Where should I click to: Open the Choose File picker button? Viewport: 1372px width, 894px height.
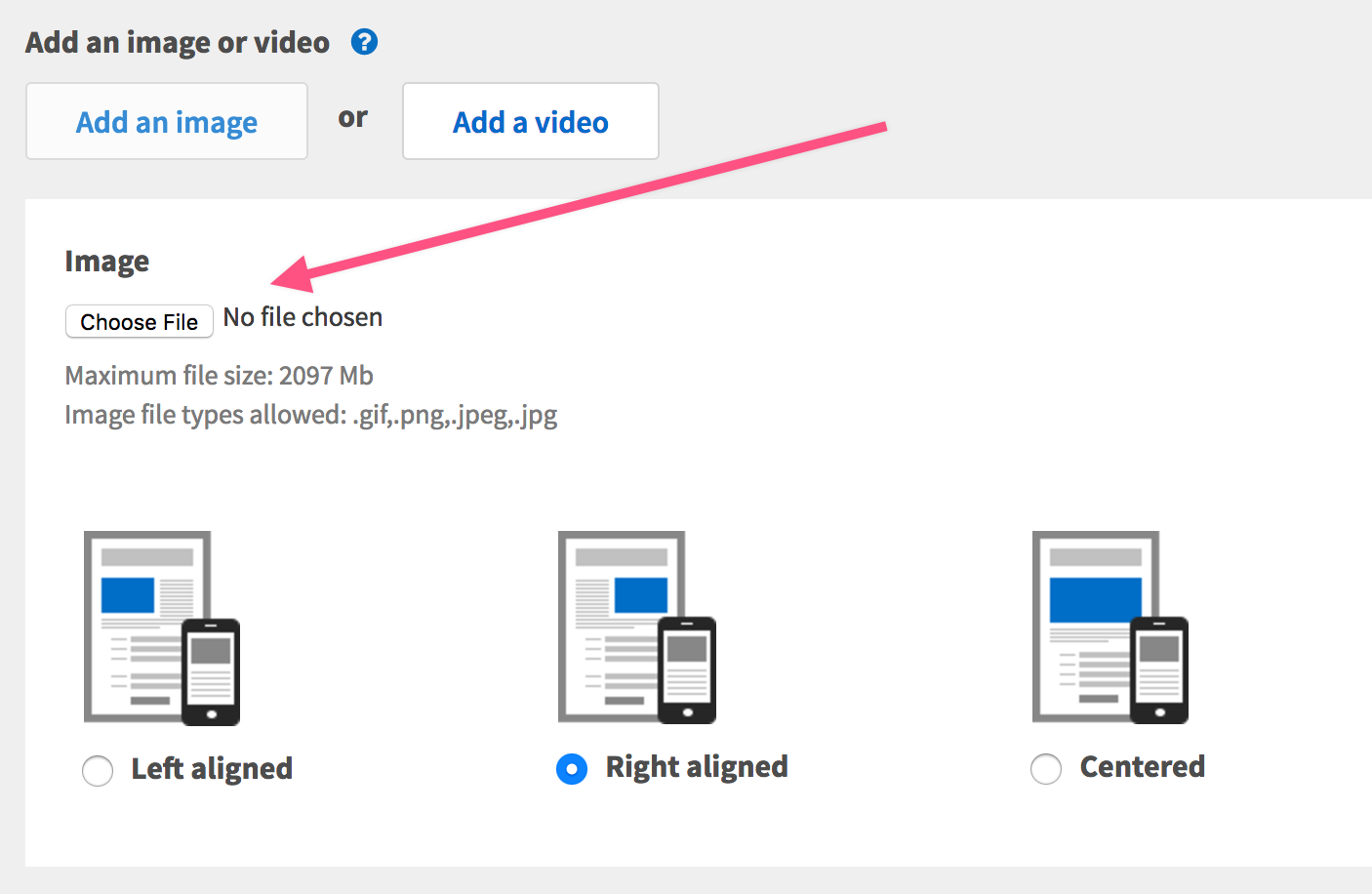[x=140, y=321]
